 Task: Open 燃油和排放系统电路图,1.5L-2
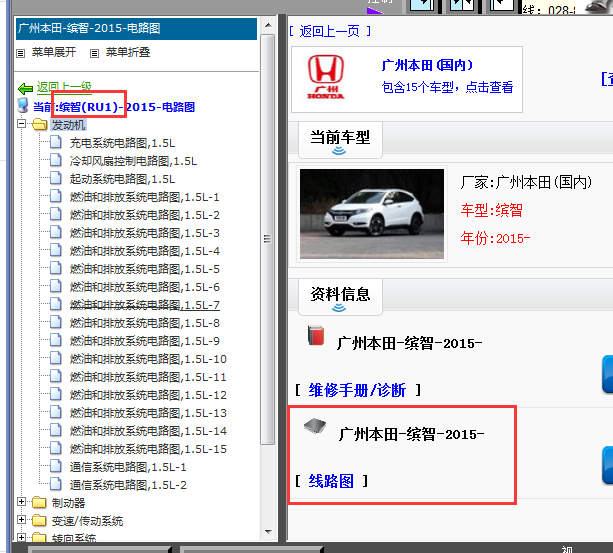coord(145,215)
